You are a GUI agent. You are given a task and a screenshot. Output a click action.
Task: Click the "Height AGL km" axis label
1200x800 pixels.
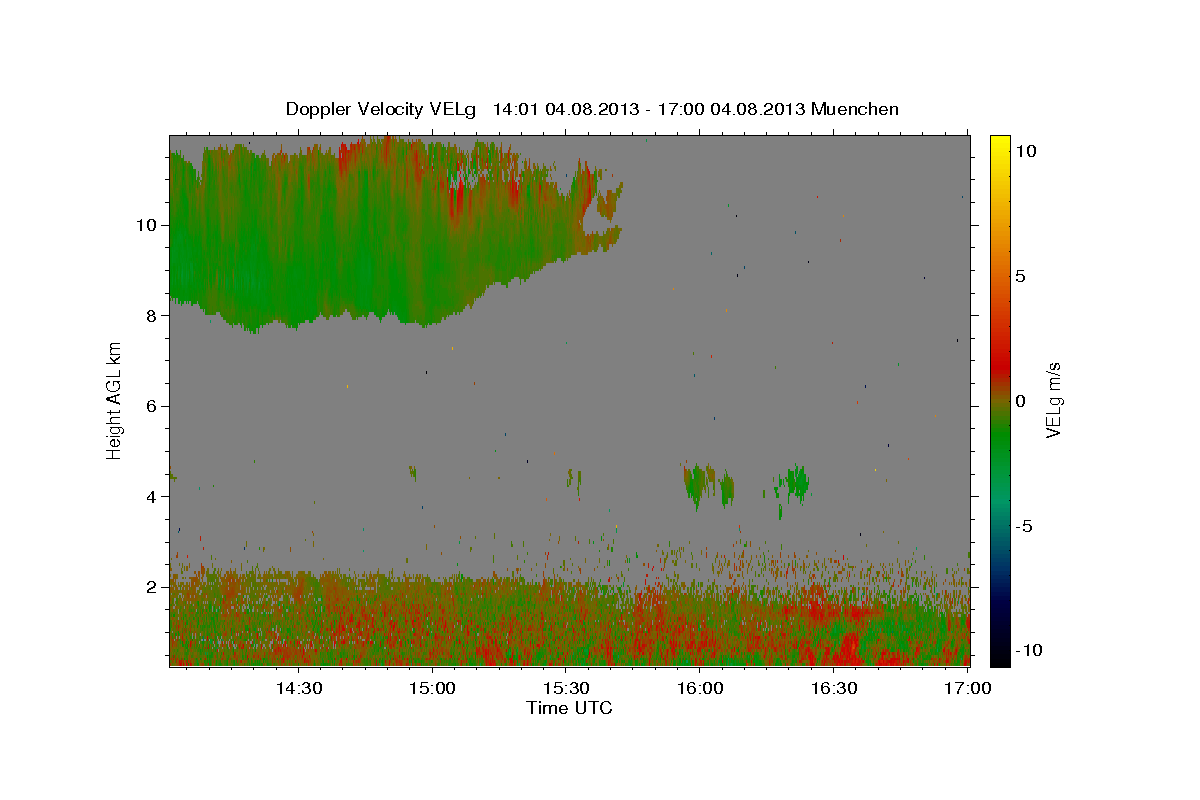tap(115, 401)
